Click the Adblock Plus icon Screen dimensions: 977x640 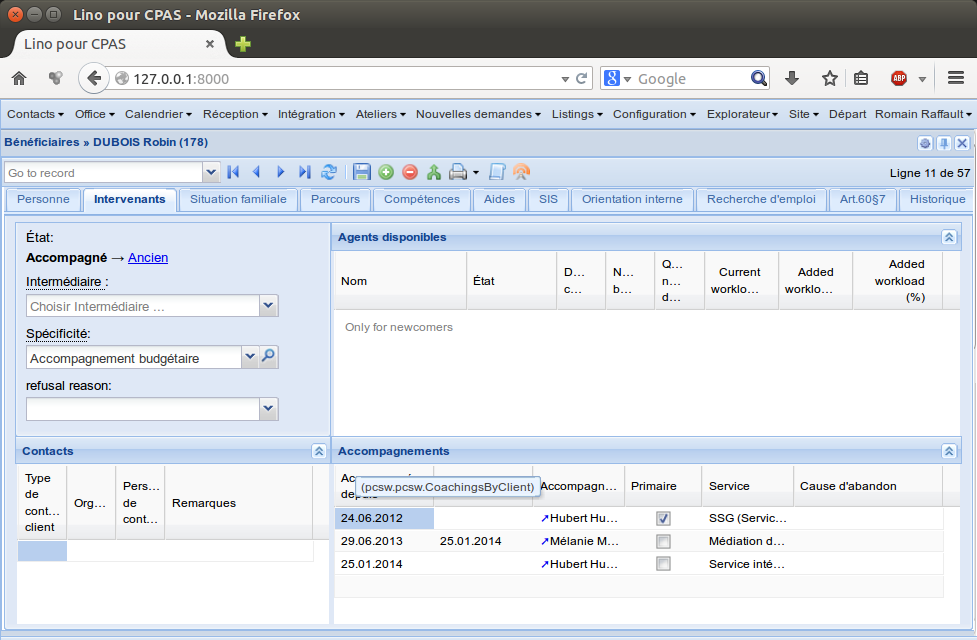point(898,79)
